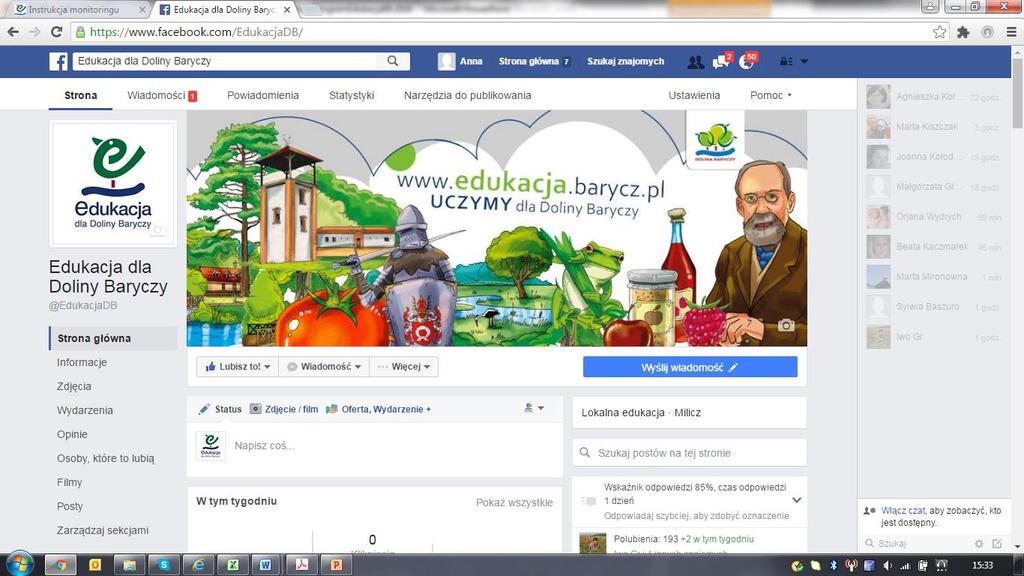Open chat with Marta Kiszczak
The image size is (1024, 576).
pos(934,127)
